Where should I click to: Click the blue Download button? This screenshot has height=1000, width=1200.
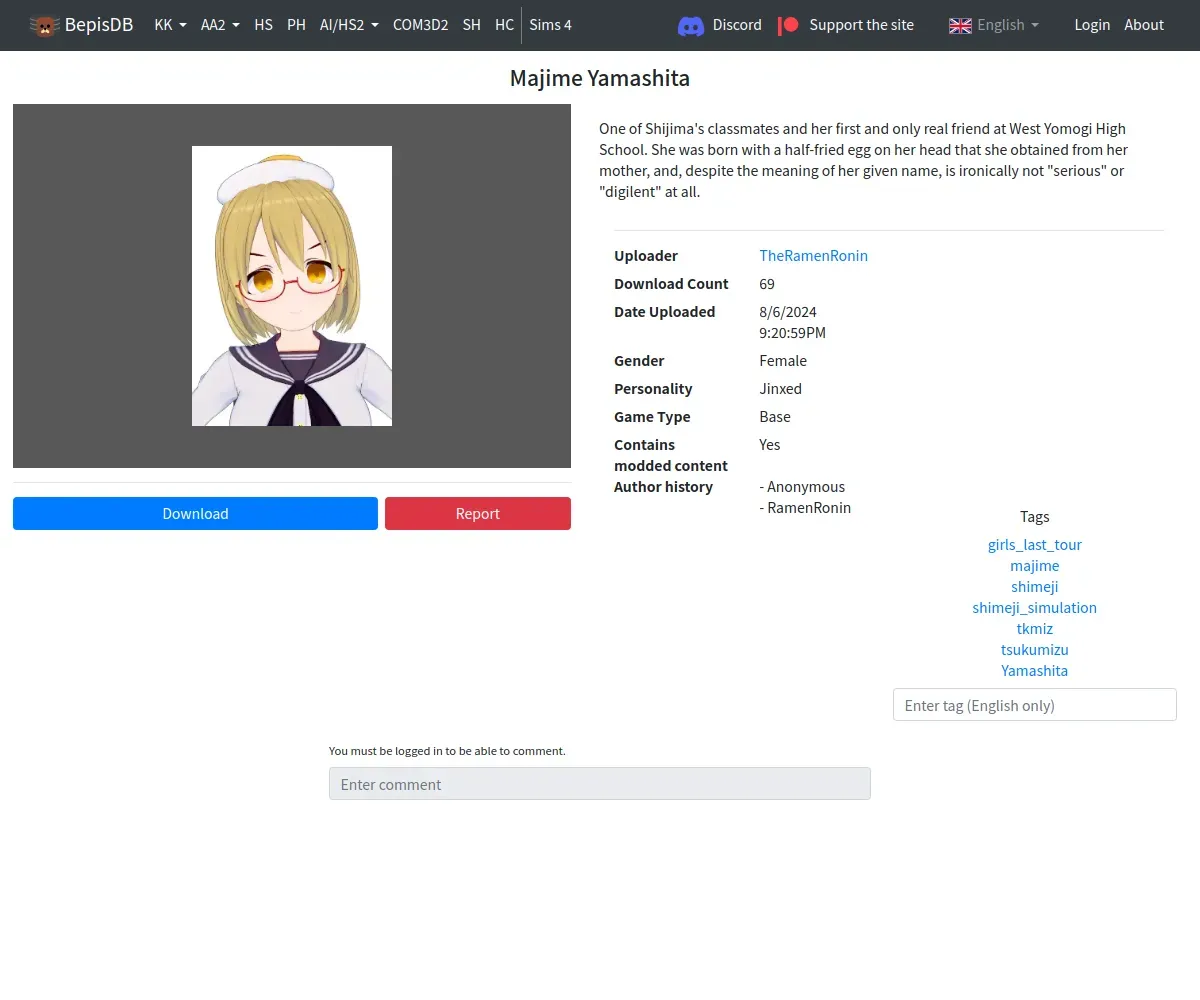(195, 514)
